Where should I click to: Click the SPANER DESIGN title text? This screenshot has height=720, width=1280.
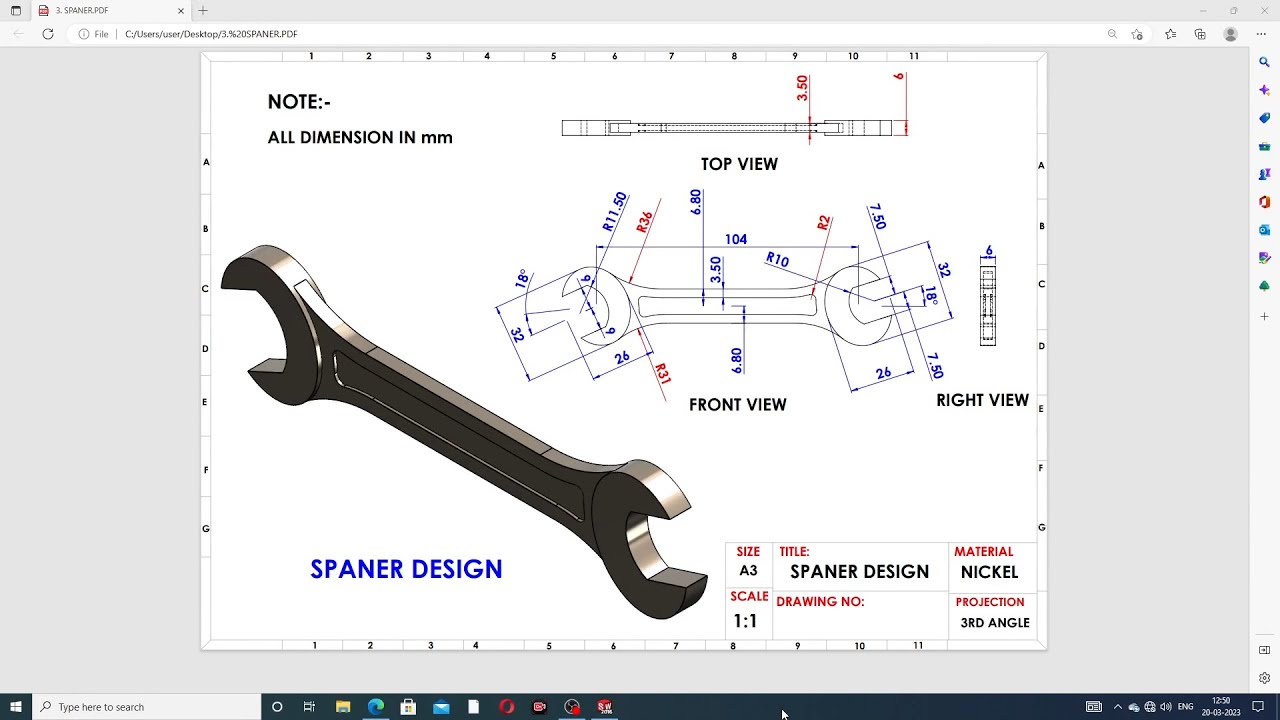pyautogui.click(x=859, y=572)
